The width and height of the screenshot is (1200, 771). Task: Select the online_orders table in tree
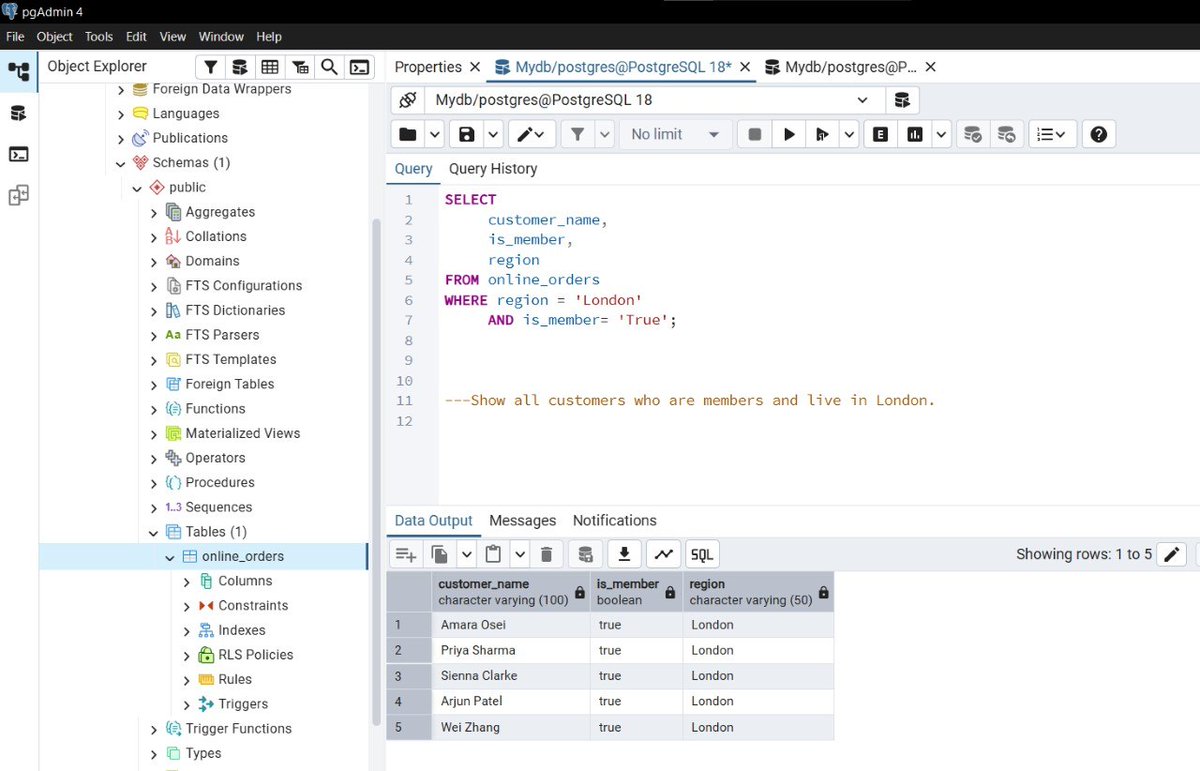[x=243, y=556]
